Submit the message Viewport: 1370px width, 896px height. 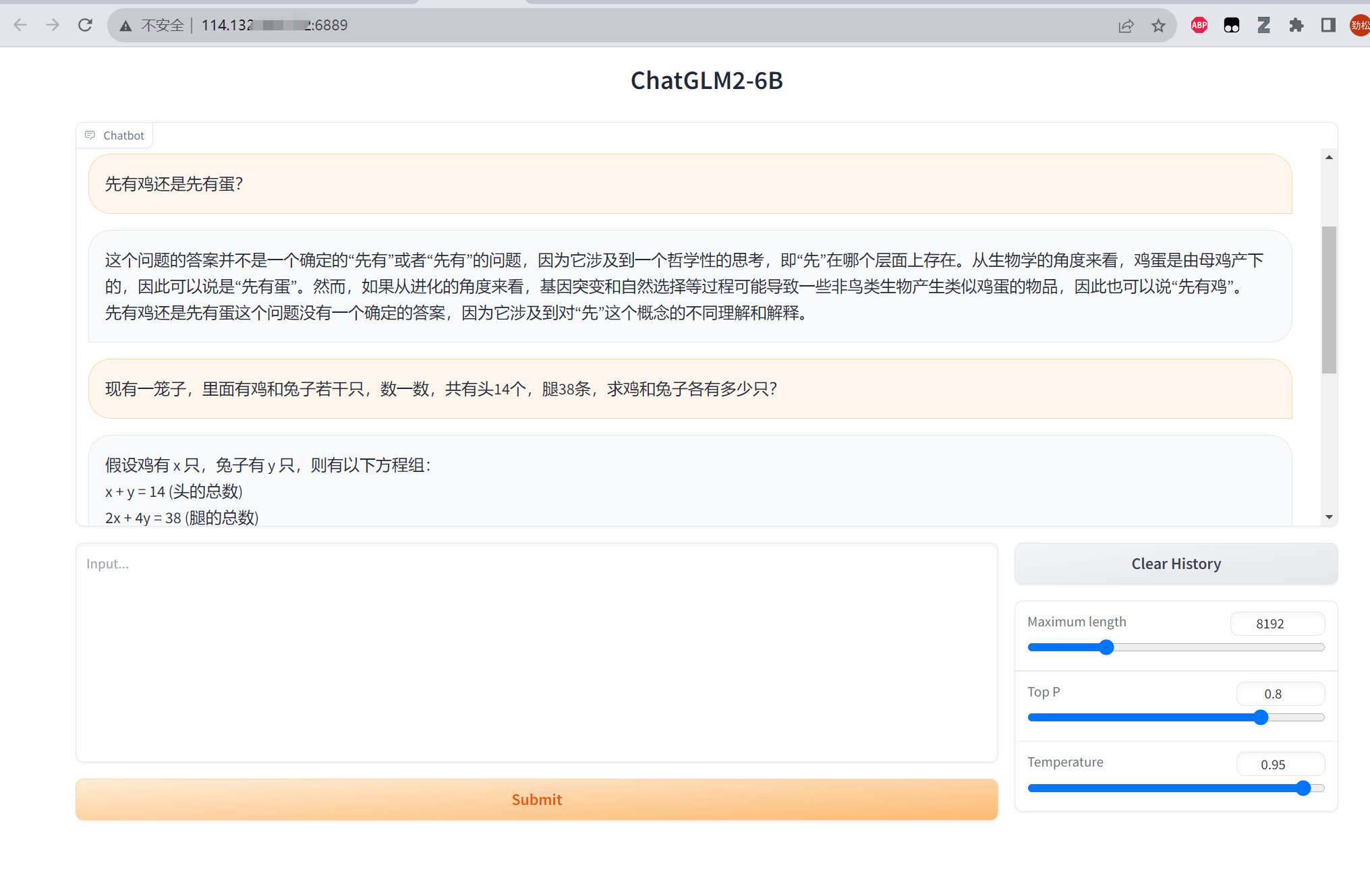pyautogui.click(x=536, y=800)
